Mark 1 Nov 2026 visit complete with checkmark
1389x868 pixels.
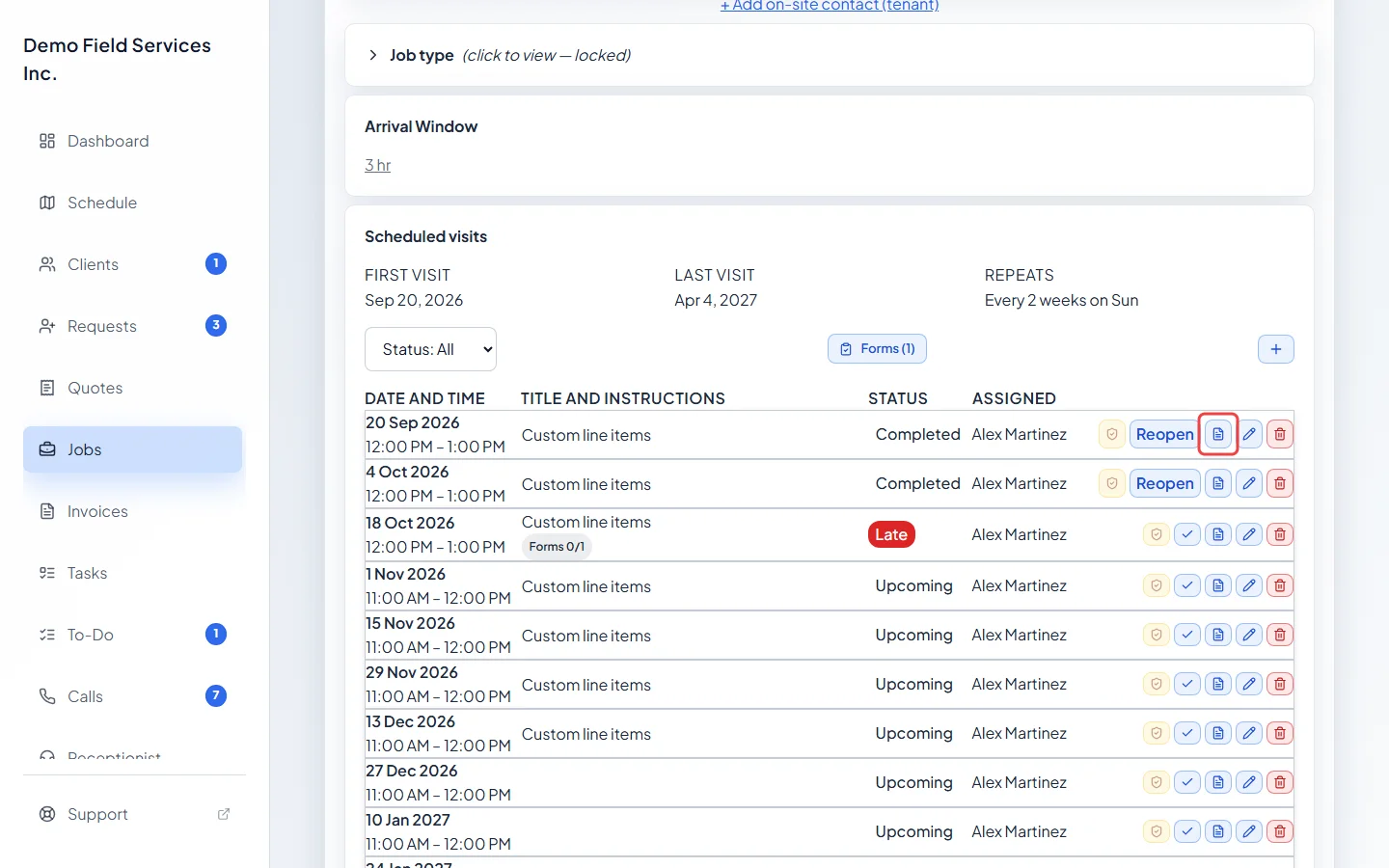point(1187,585)
